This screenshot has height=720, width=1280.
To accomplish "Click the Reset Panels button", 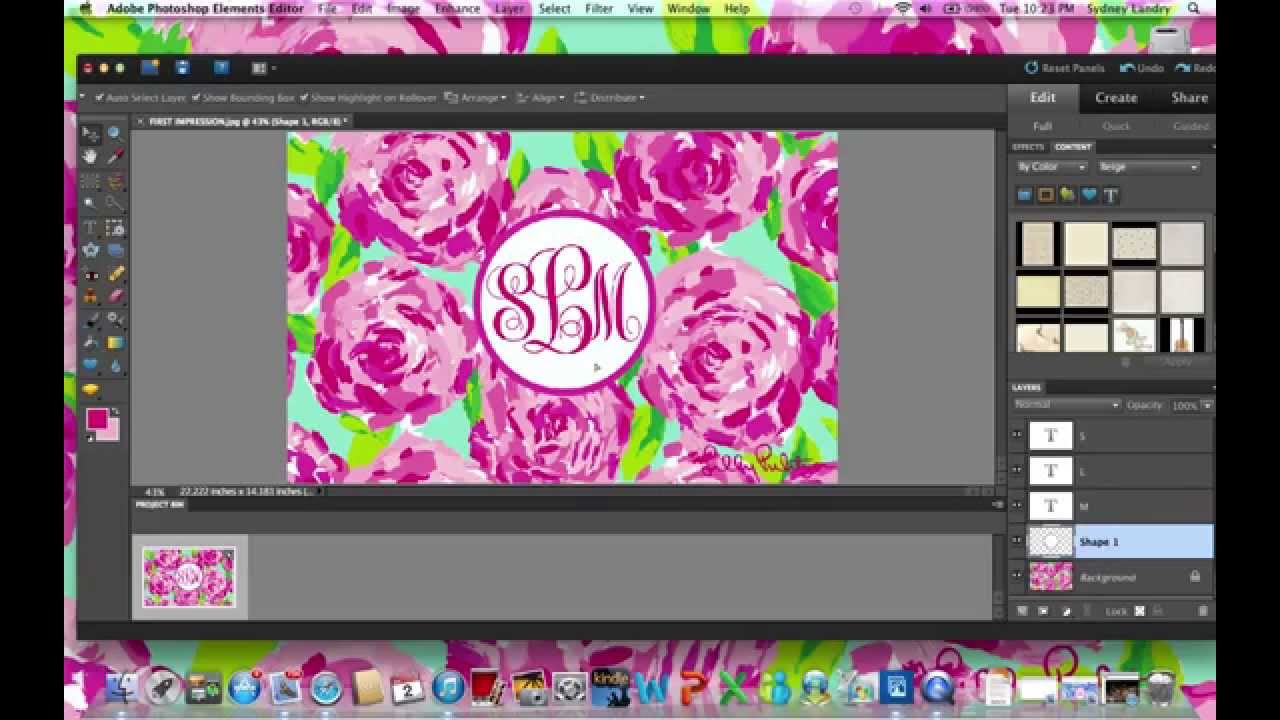I will (1064, 68).
